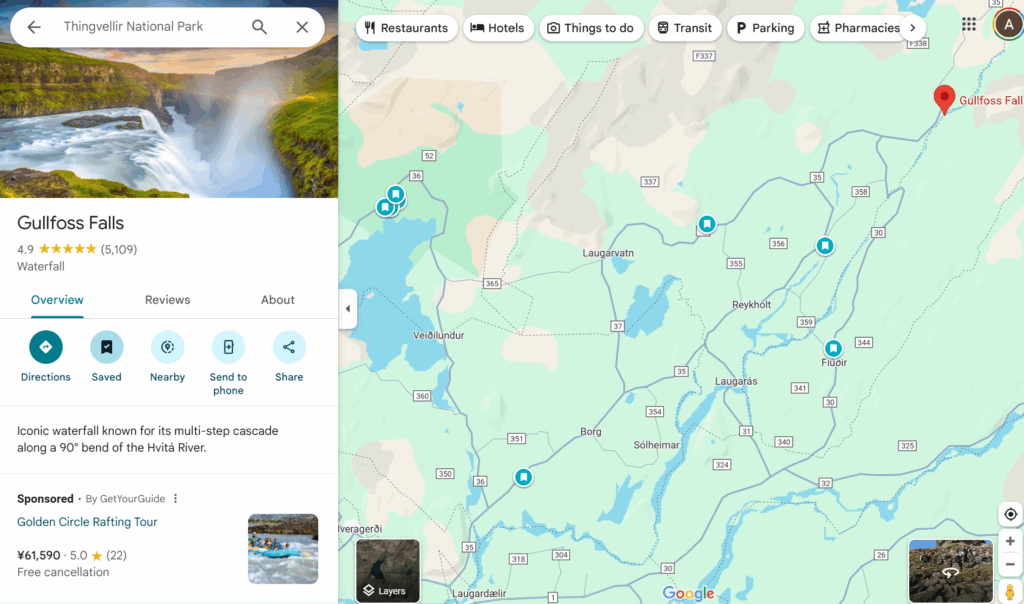The image size is (1024, 604).
Task: Zoom in the map with plus
Action: [x=1010, y=541]
